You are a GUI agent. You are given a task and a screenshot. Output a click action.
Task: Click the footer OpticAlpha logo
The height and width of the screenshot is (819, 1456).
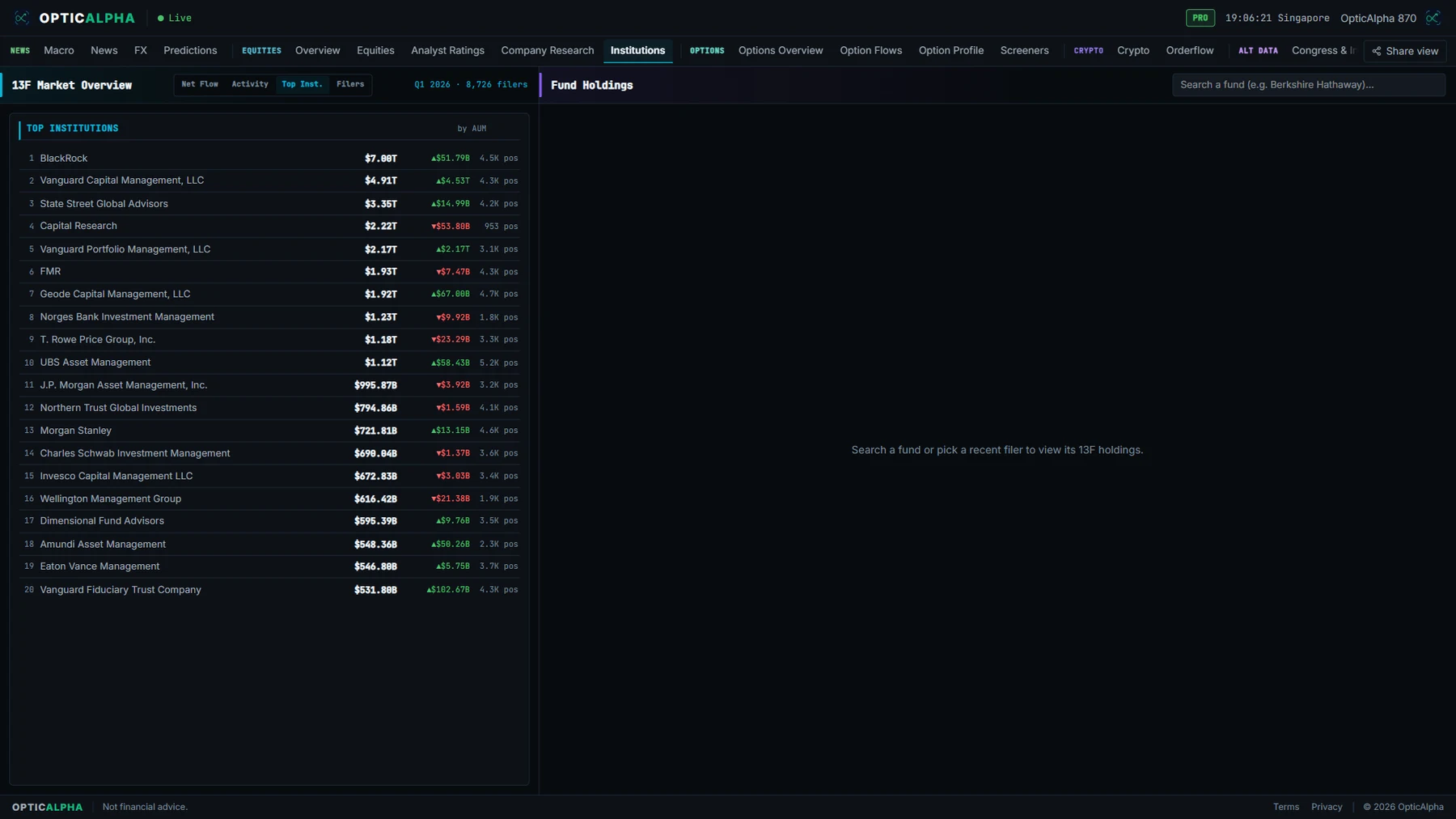[47, 807]
